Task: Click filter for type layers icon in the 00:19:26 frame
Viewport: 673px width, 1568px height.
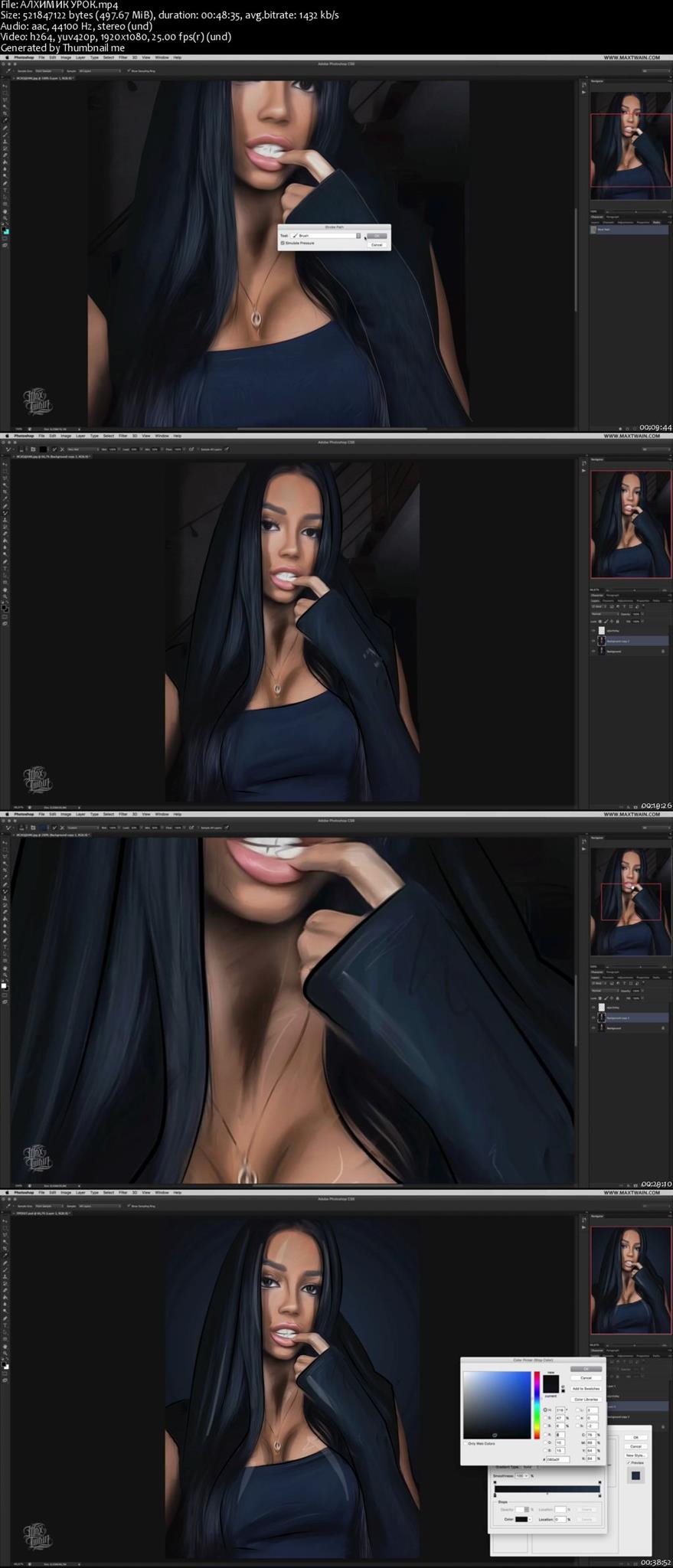Action: (x=624, y=606)
